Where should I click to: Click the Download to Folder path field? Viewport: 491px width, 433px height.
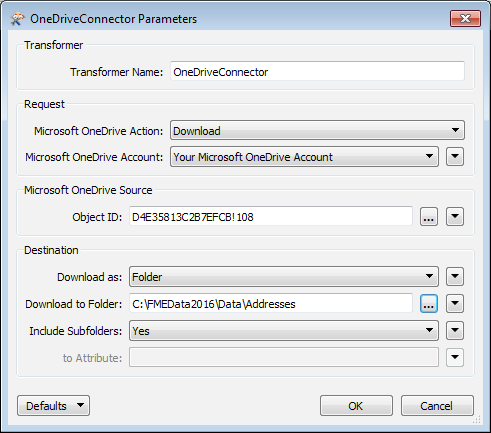[271, 304]
